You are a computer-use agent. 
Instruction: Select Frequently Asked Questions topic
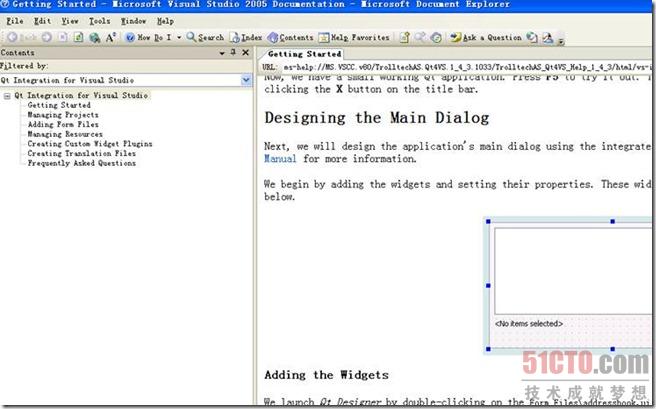click(x=82, y=163)
